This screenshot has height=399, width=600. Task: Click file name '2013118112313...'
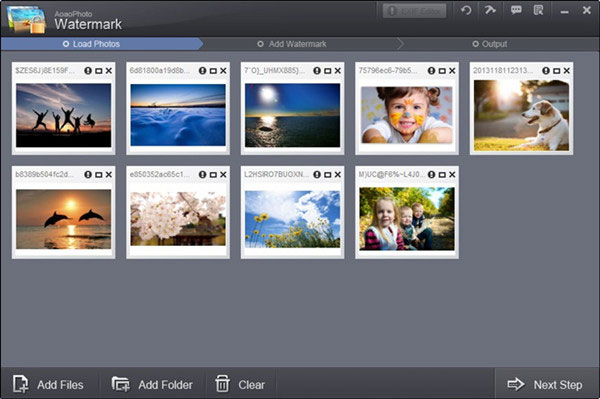coord(503,71)
